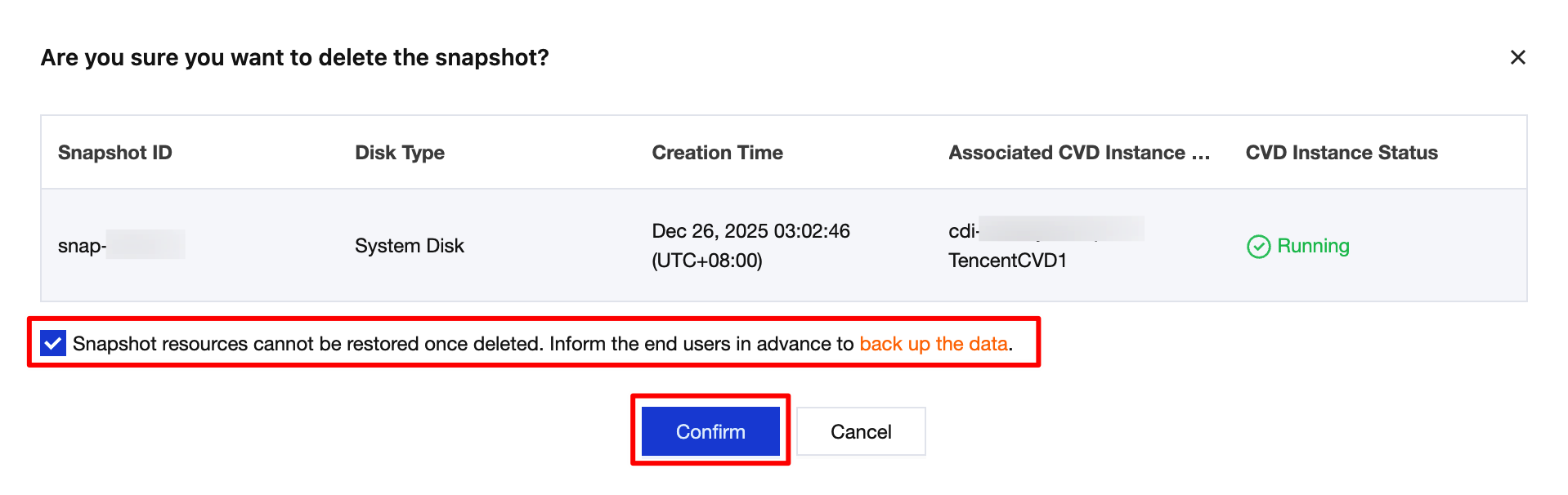This screenshot has height=495, width=1568.
Task: Click the Disk Type column header
Action: [x=400, y=153]
